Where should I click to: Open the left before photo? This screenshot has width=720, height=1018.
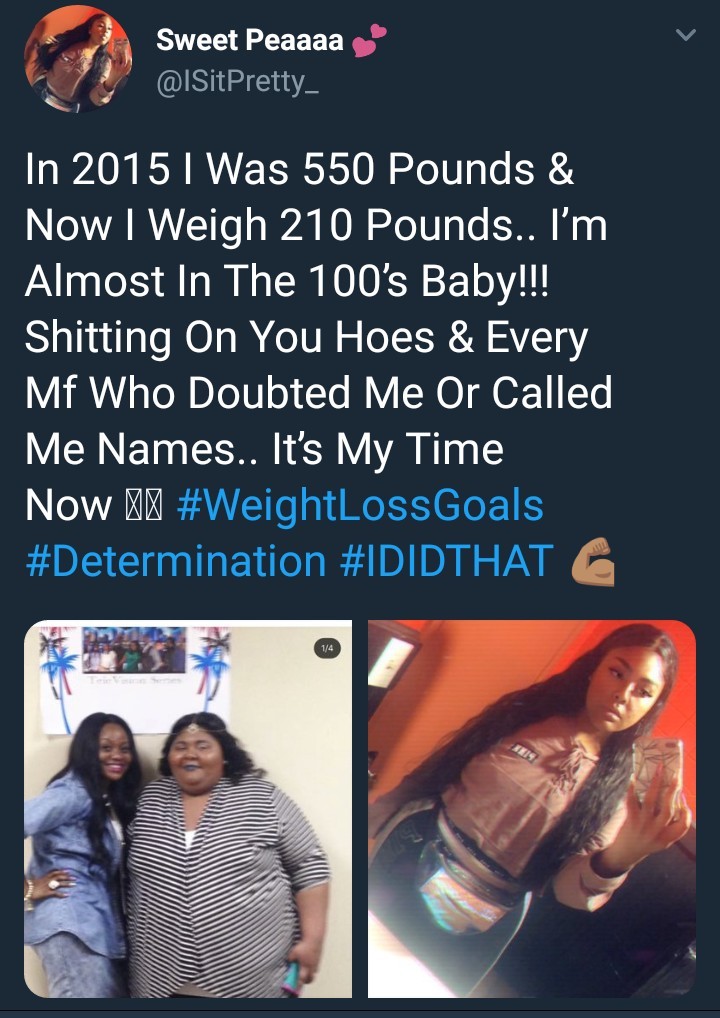pos(188,808)
